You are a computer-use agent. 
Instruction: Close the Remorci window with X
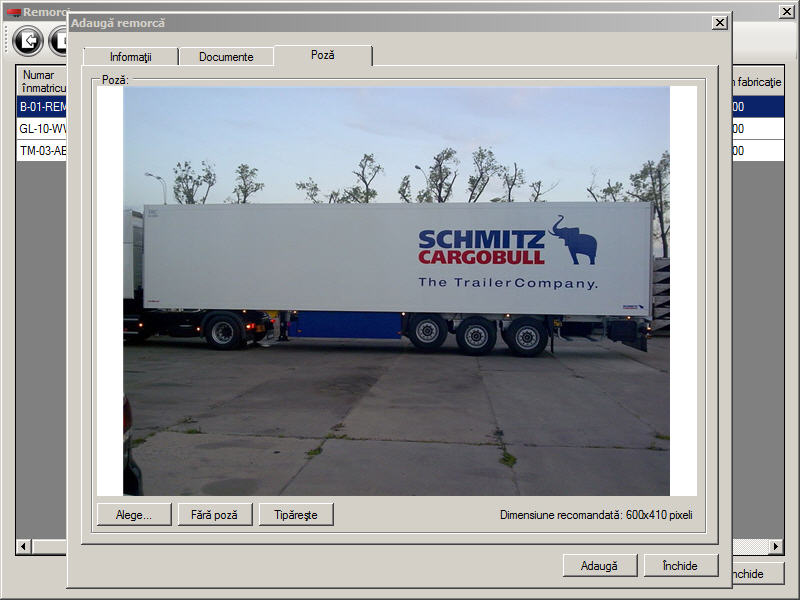[x=787, y=11]
